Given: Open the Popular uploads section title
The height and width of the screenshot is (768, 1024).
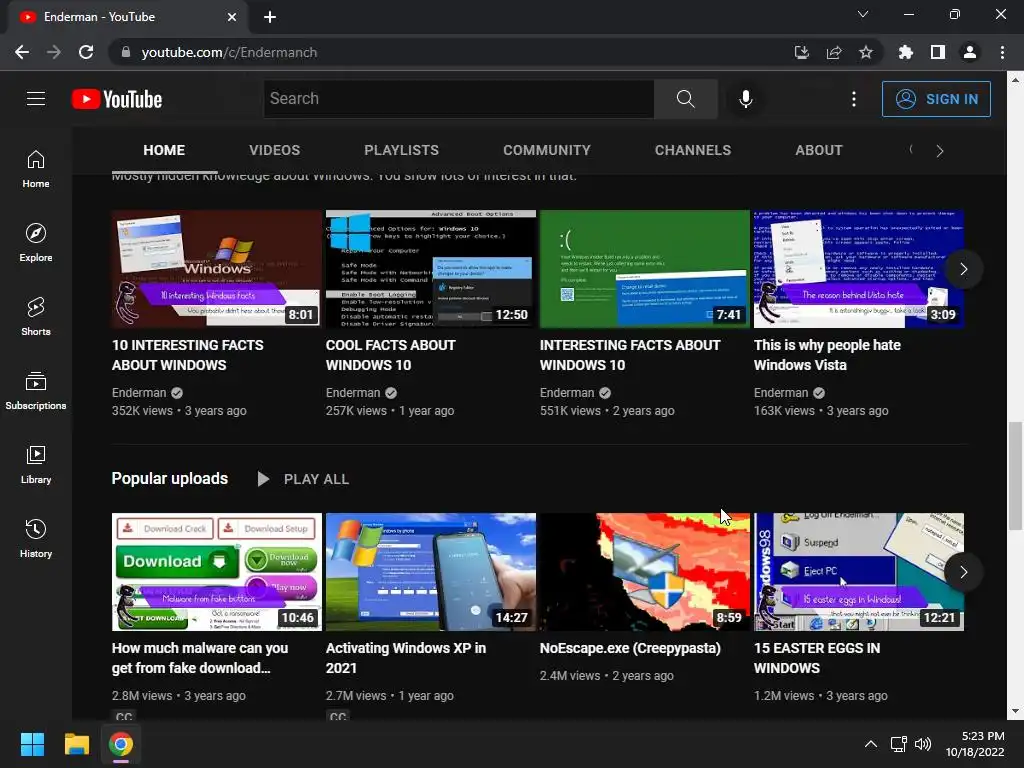Looking at the screenshot, I should pos(170,479).
